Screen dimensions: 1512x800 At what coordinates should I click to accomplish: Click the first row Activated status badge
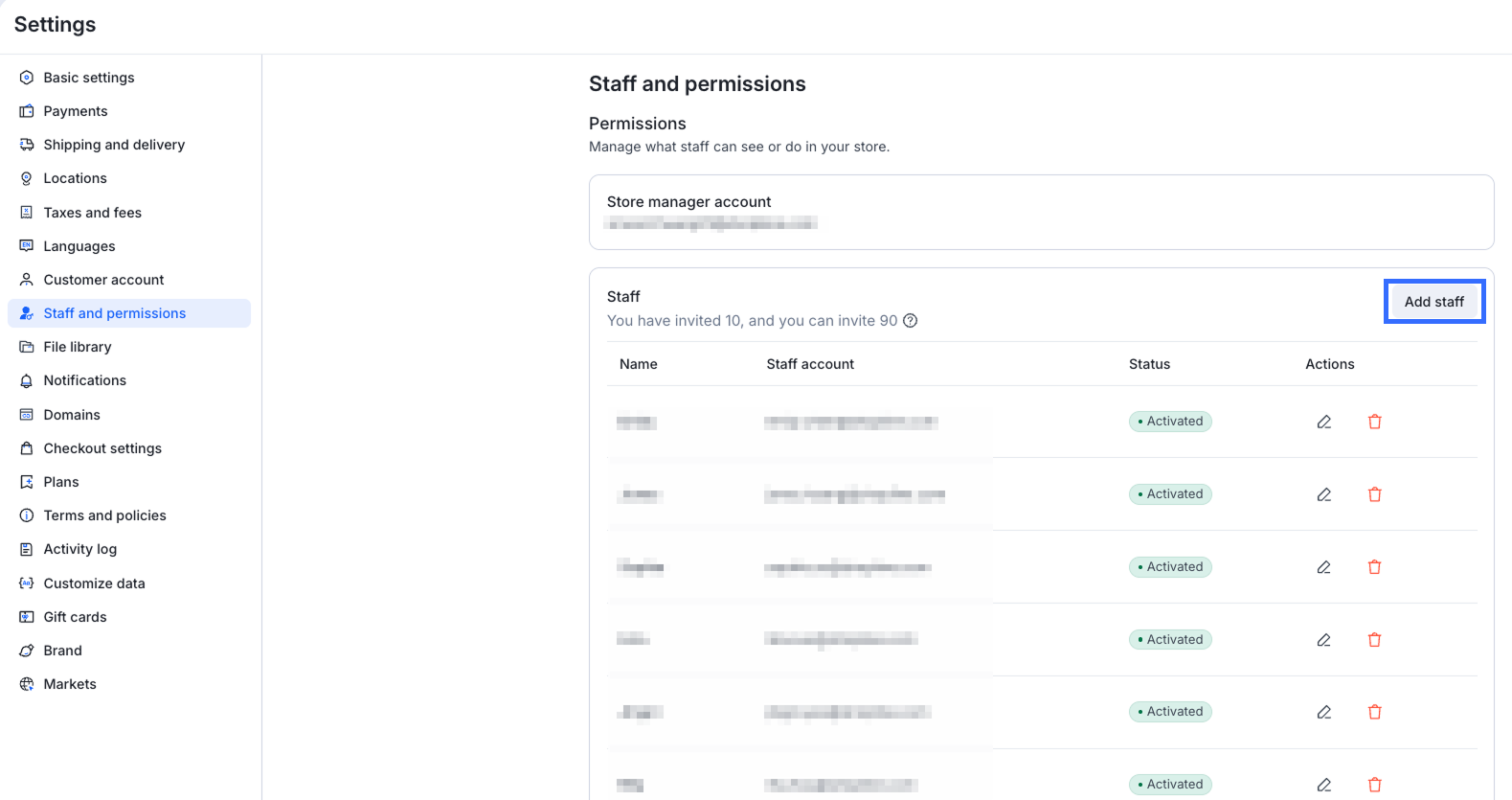1170,422
